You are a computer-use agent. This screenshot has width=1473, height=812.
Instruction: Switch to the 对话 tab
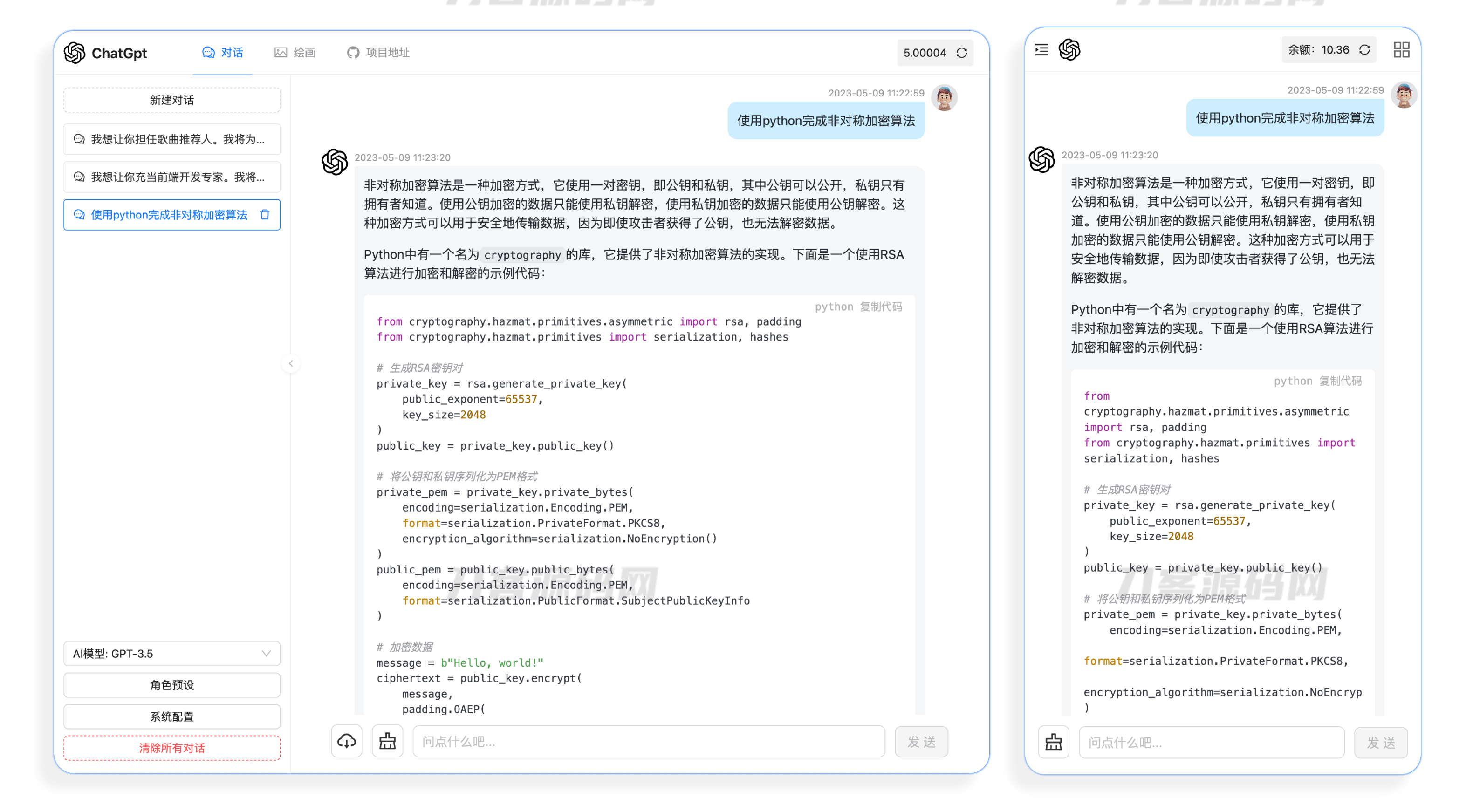[223, 53]
